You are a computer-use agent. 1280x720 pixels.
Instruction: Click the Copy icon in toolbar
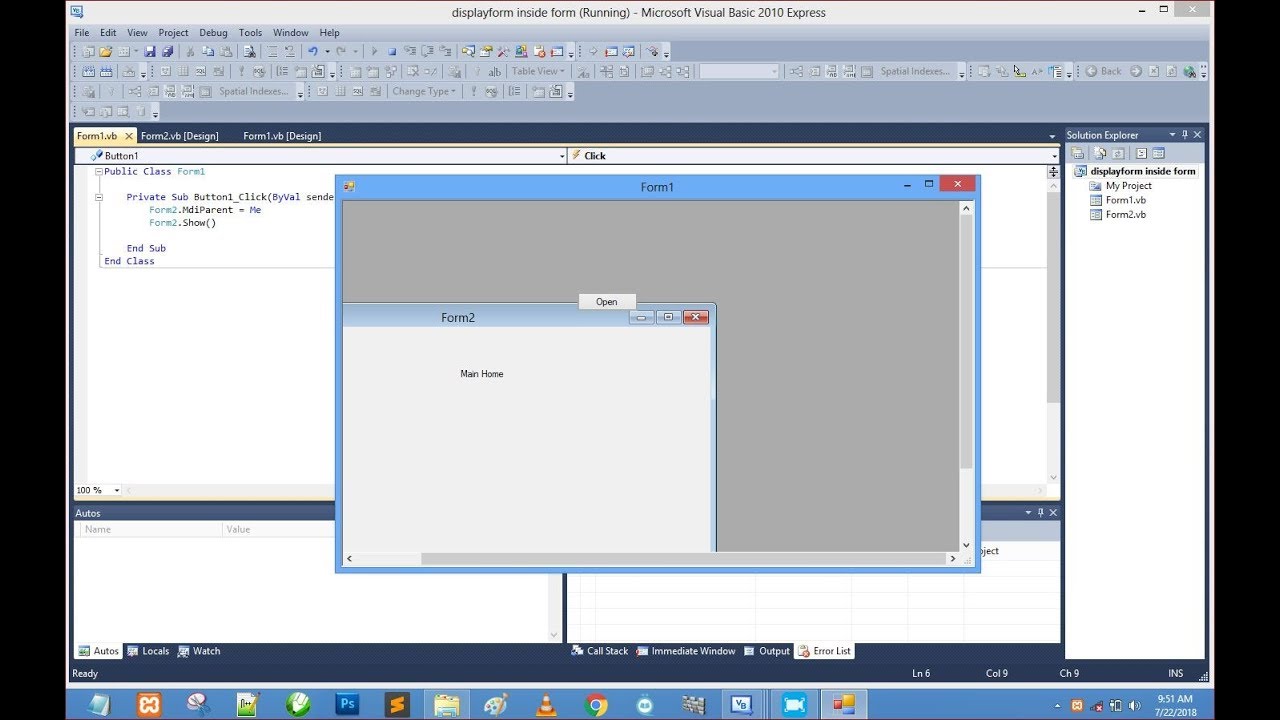tap(208, 51)
